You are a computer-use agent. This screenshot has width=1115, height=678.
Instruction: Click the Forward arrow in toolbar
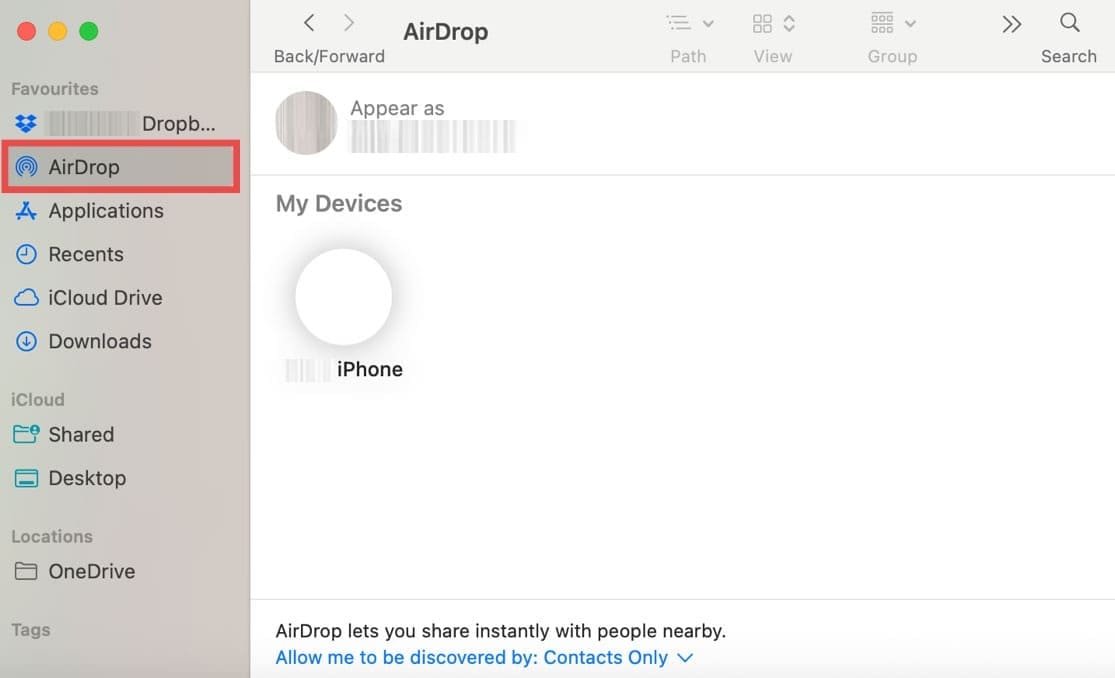[x=348, y=23]
